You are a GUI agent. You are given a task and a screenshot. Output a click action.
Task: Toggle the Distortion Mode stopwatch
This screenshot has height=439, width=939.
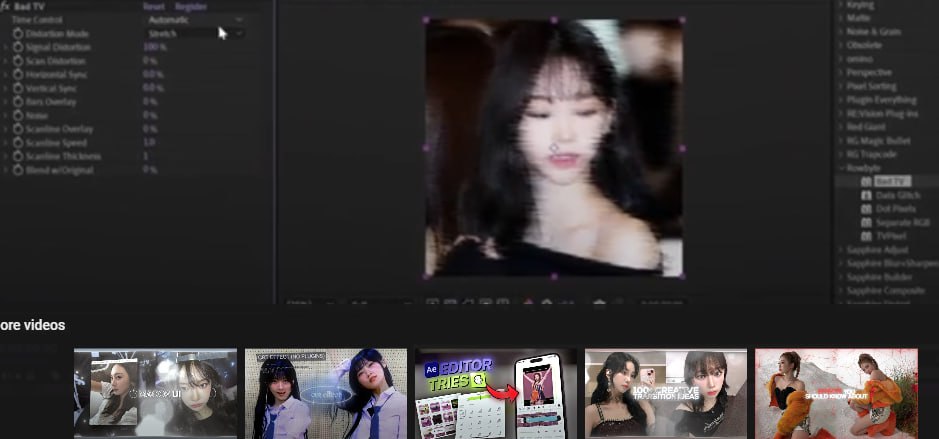pos(18,34)
